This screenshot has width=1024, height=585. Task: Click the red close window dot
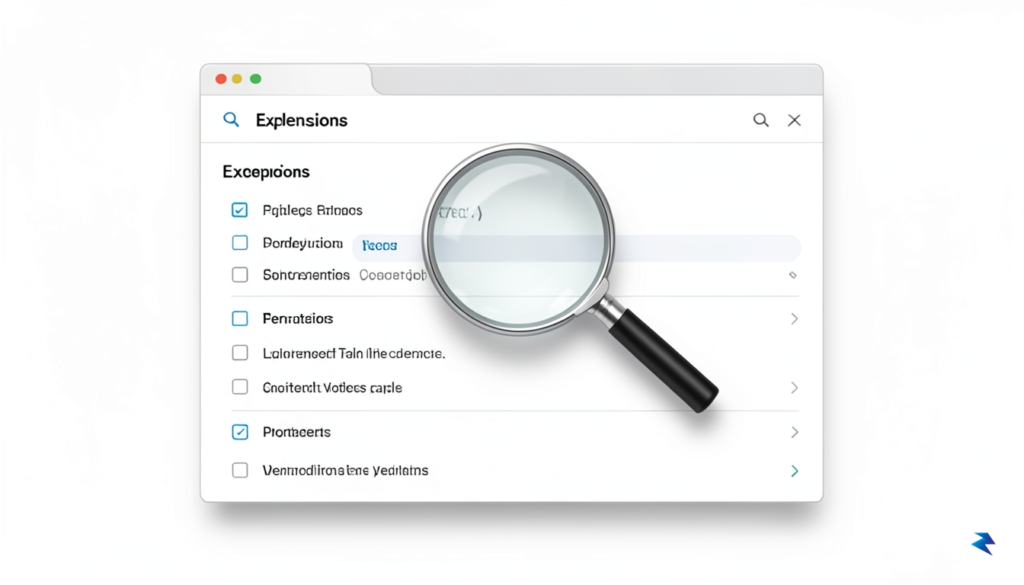point(221,79)
